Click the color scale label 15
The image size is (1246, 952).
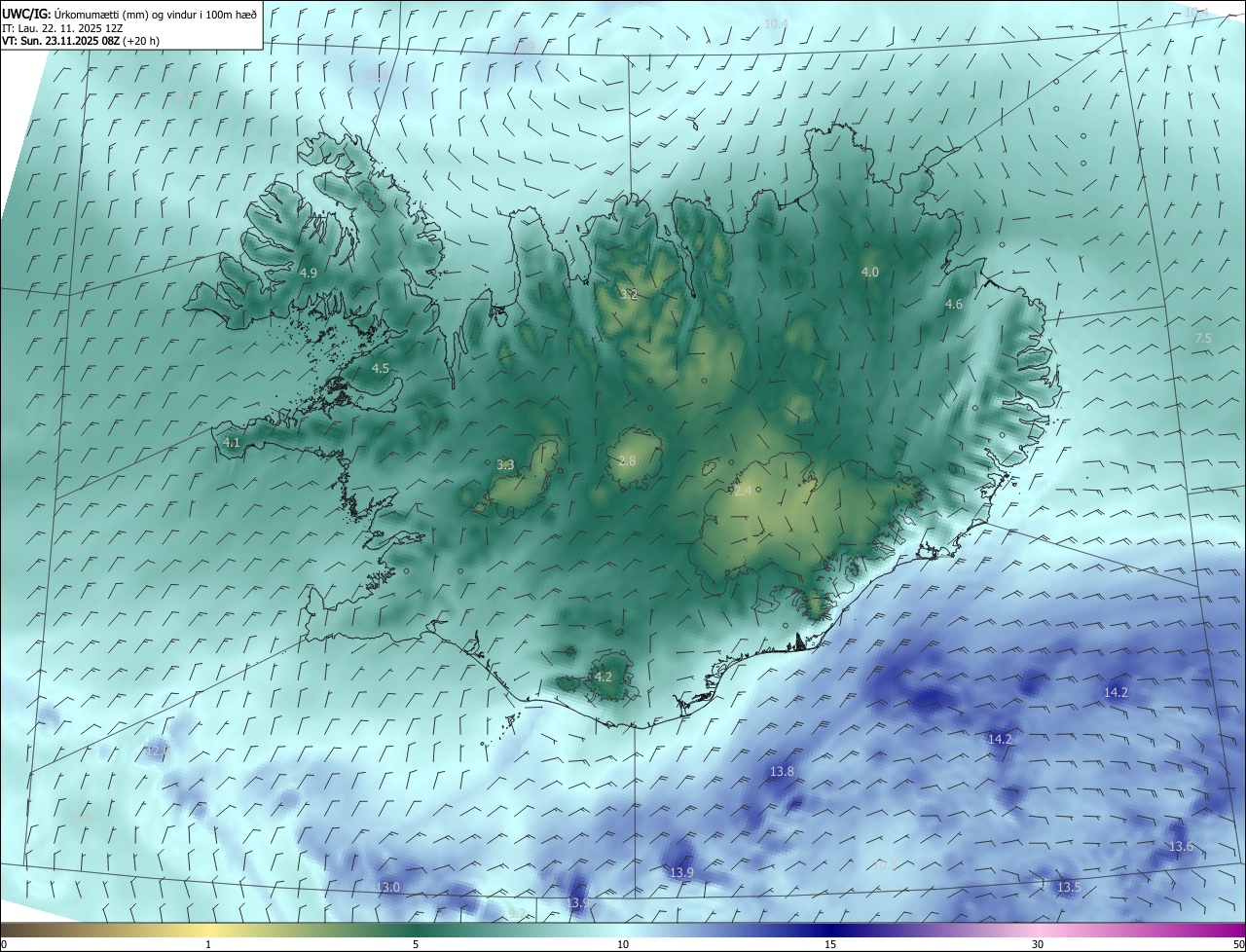tap(830, 945)
